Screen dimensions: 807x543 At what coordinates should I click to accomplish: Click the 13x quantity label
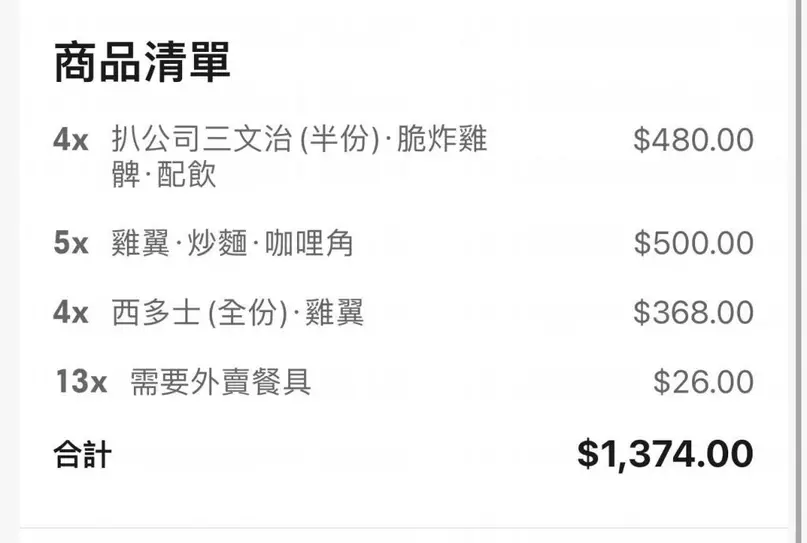click(x=81, y=381)
